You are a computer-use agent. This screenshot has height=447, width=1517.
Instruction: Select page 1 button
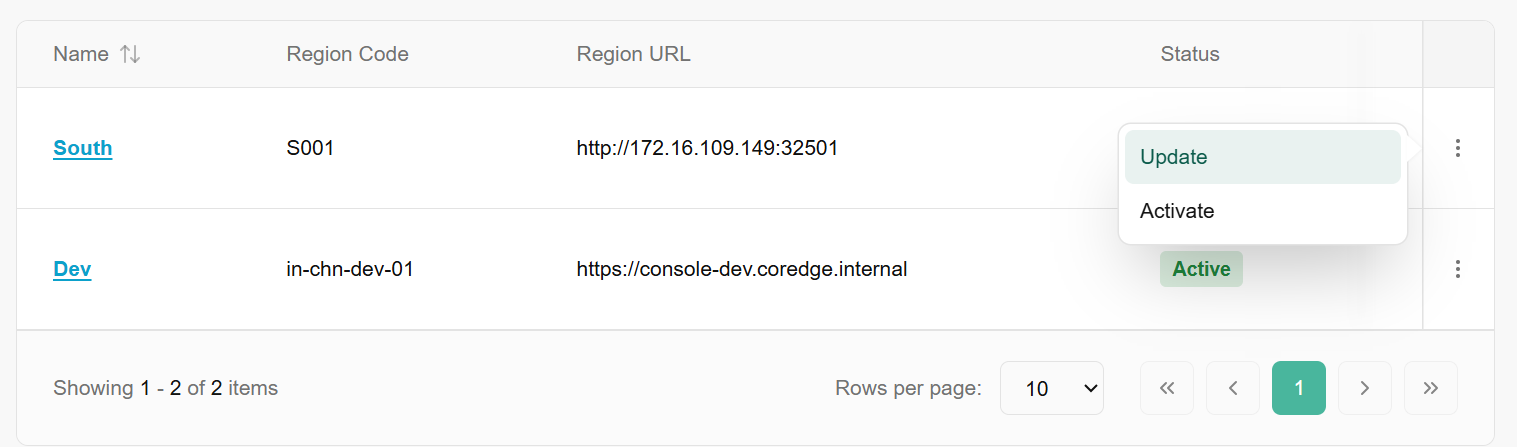coord(1299,388)
